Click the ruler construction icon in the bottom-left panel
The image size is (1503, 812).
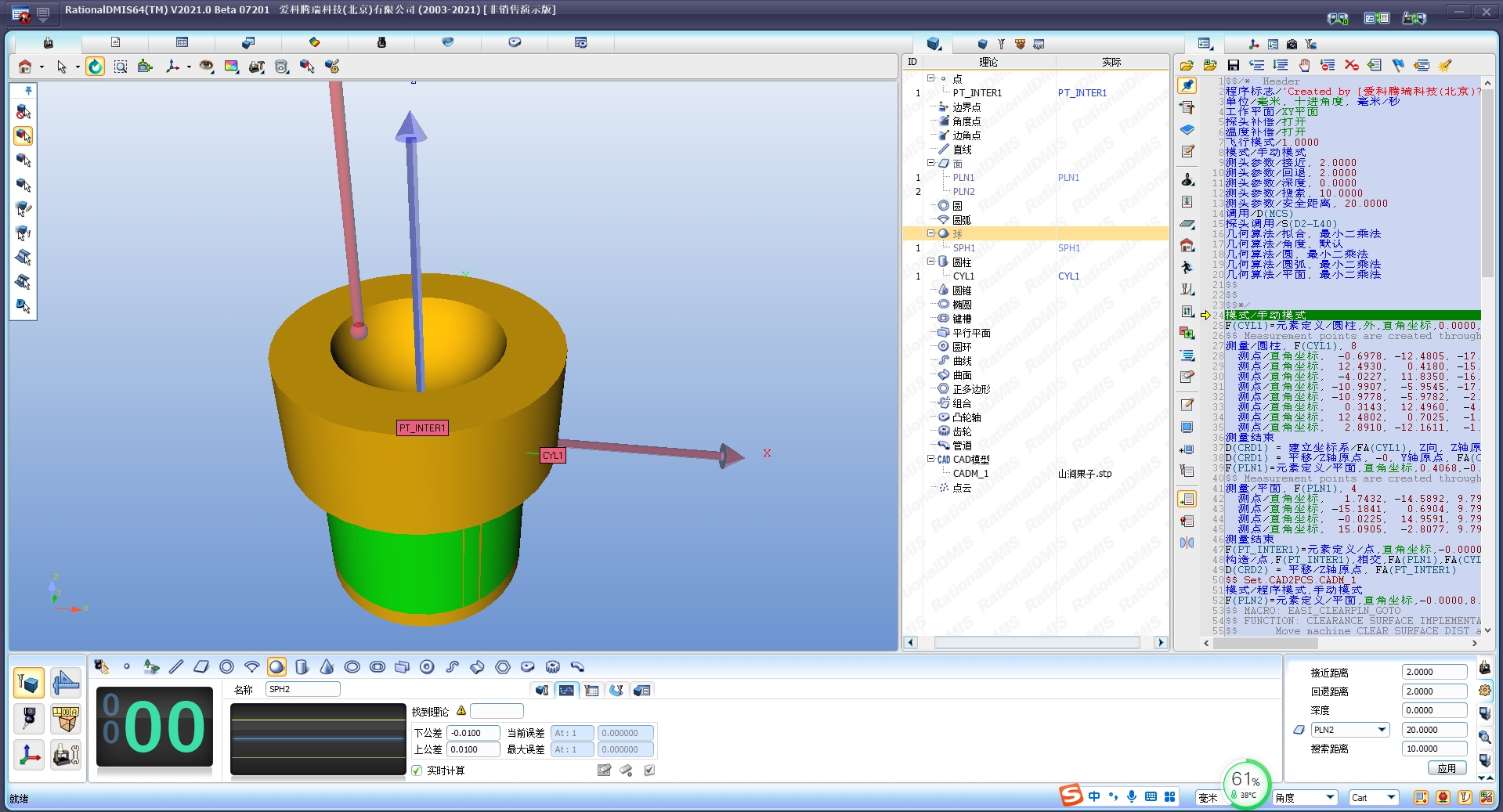[x=66, y=683]
